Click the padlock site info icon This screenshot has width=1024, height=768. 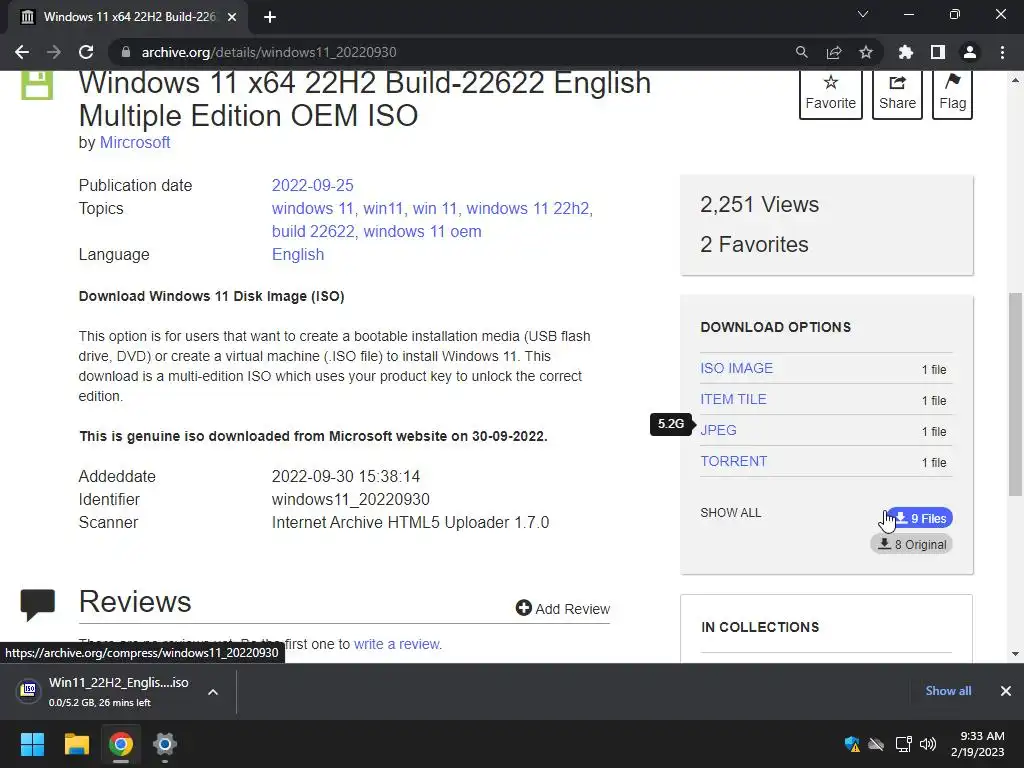pyautogui.click(x=126, y=52)
